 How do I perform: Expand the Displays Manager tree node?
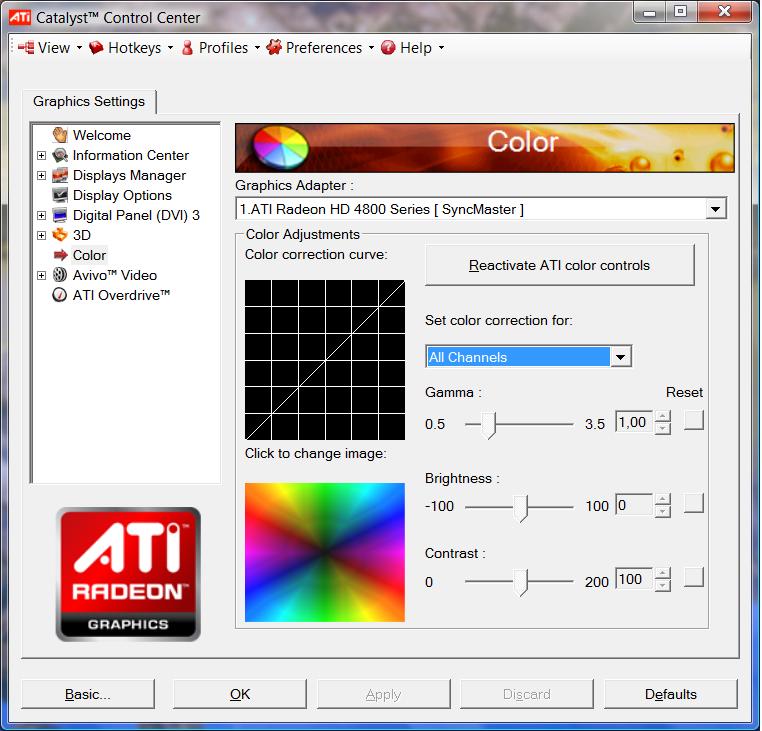point(41,176)
